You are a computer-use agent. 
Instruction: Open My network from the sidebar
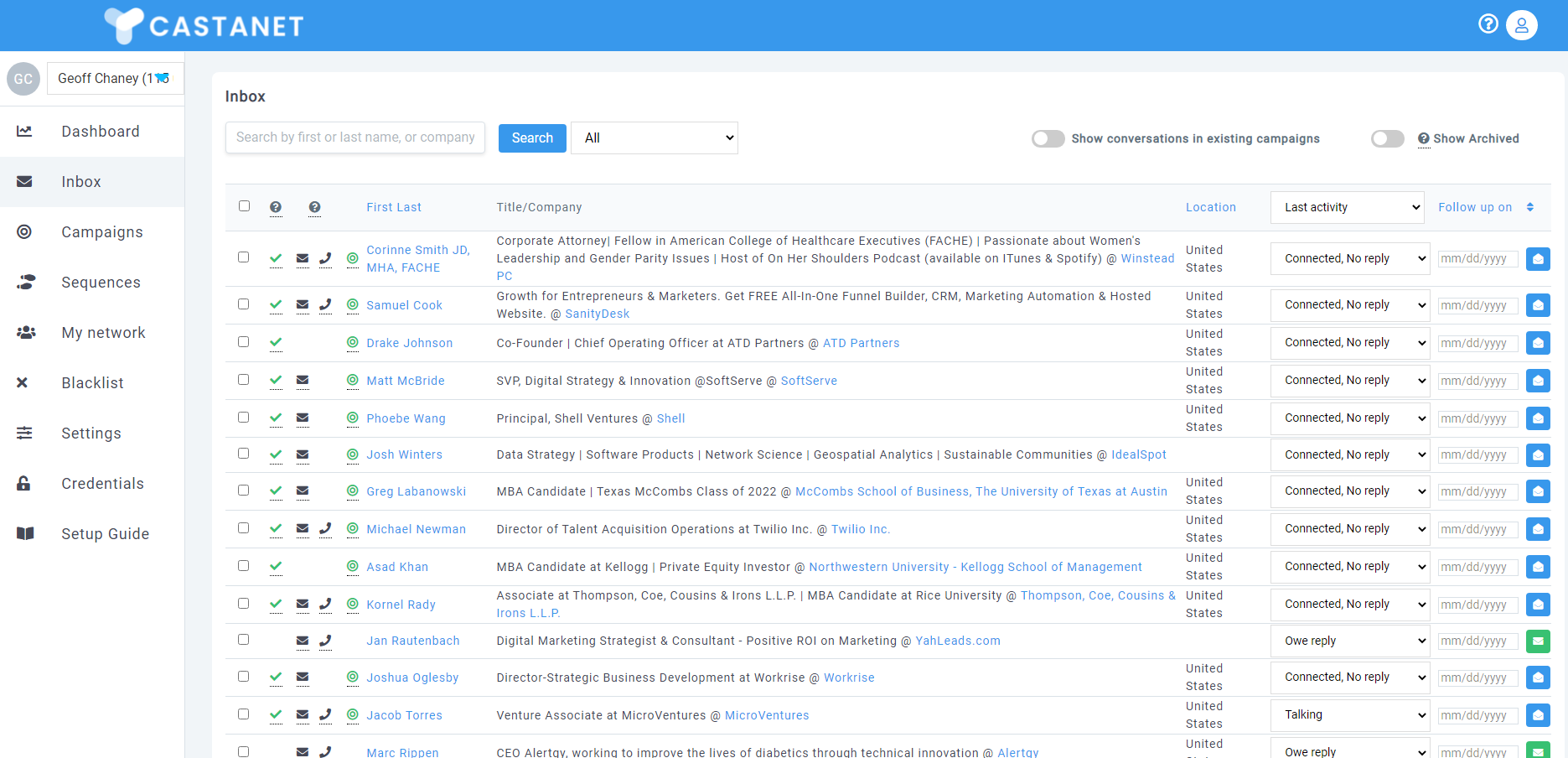click(102, 332)
